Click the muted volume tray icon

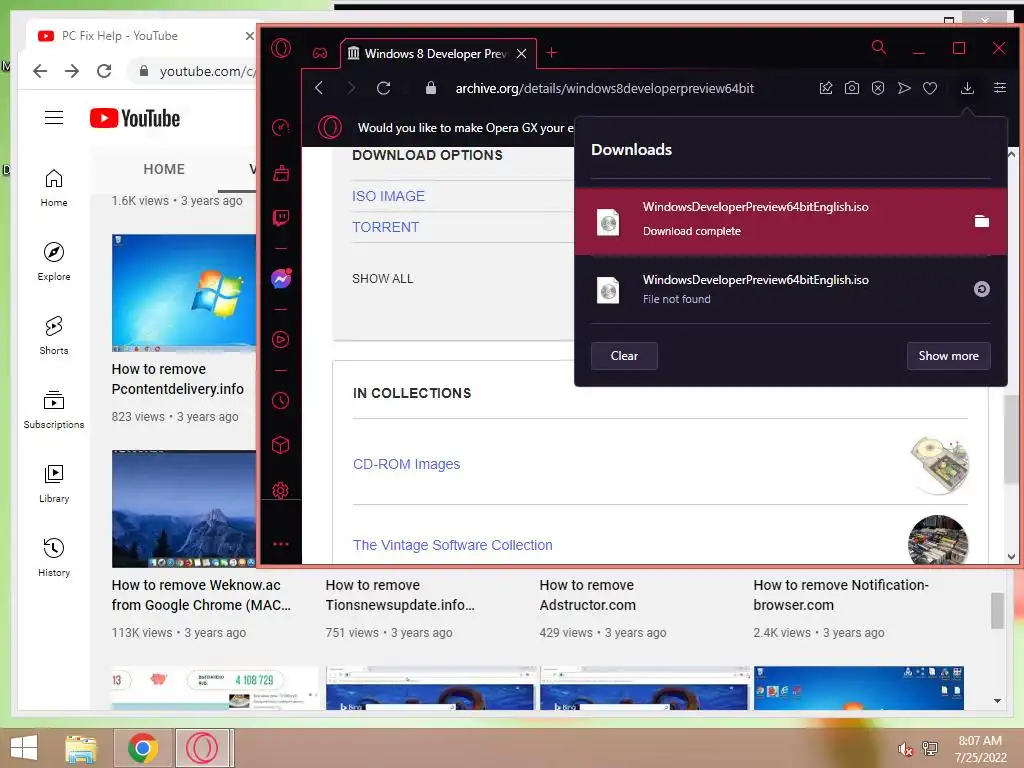coord(904,749)
